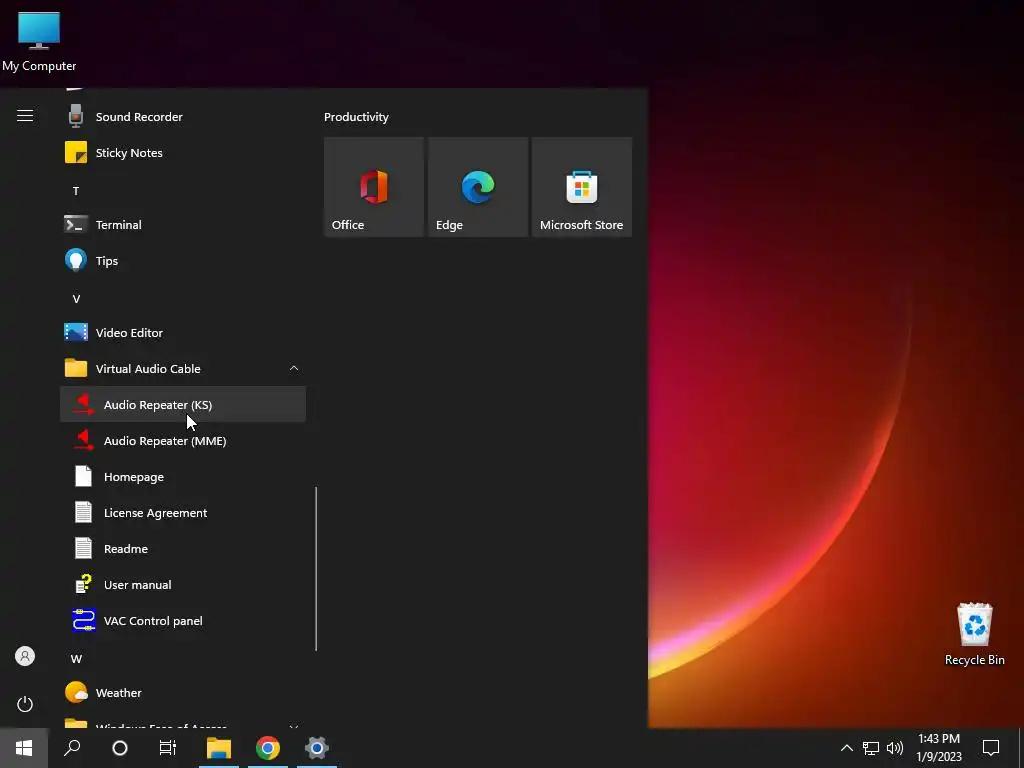Launch Audio Repeater (KS)
1024x768 pixels.
point(183,405)
